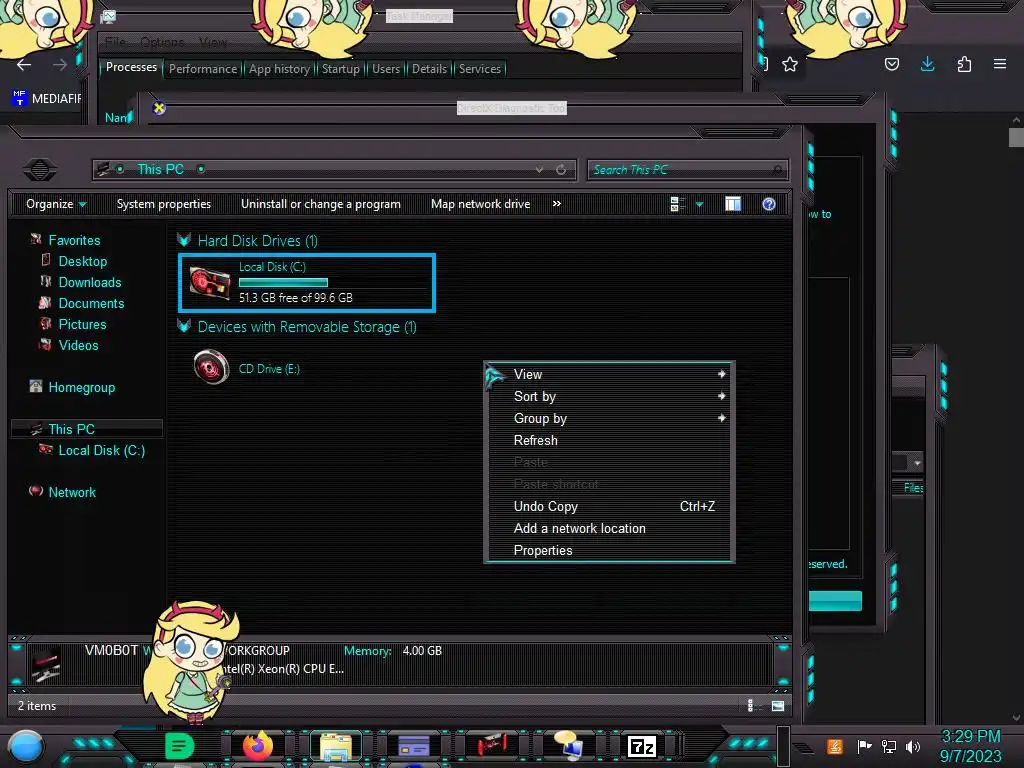
Task: Open 7-Zip from the taskbar
Action: tap(642, 746)
